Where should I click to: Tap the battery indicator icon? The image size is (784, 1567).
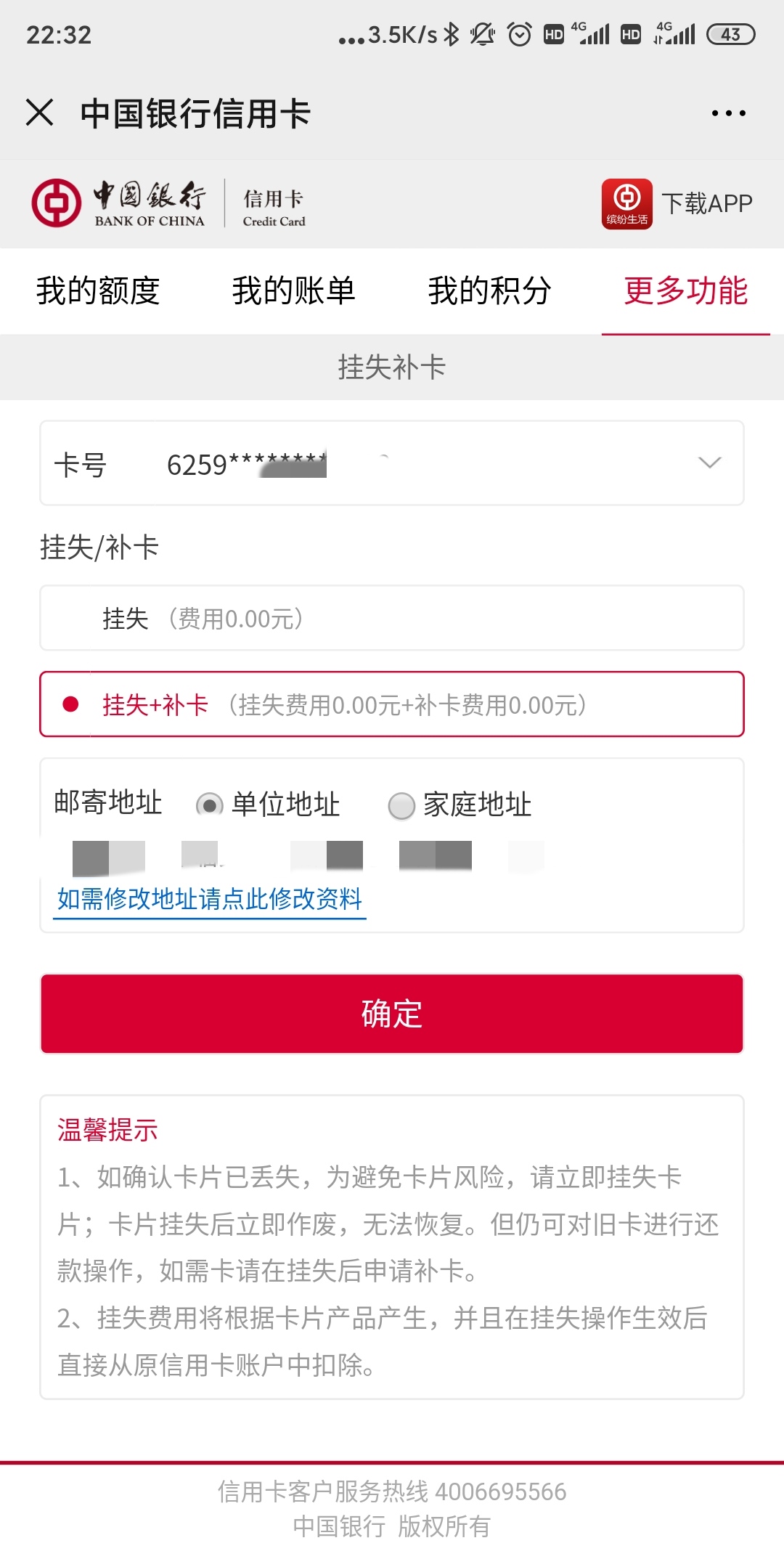pos(730,34)
